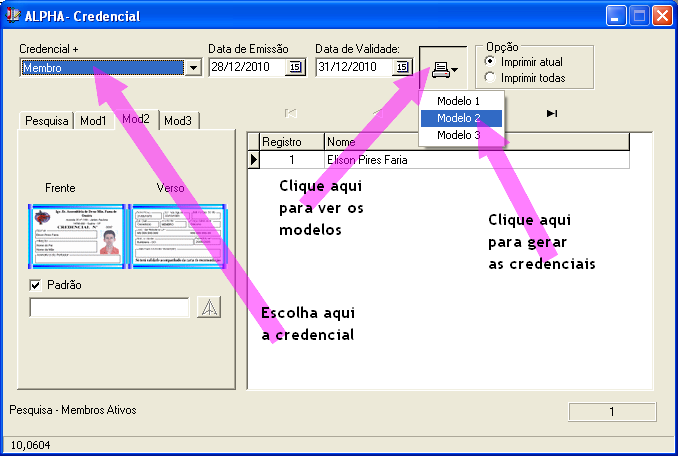Screen dimensions: 678x456
Task: Click the font icon beside the Padrão field
Action: click(208, 307)
